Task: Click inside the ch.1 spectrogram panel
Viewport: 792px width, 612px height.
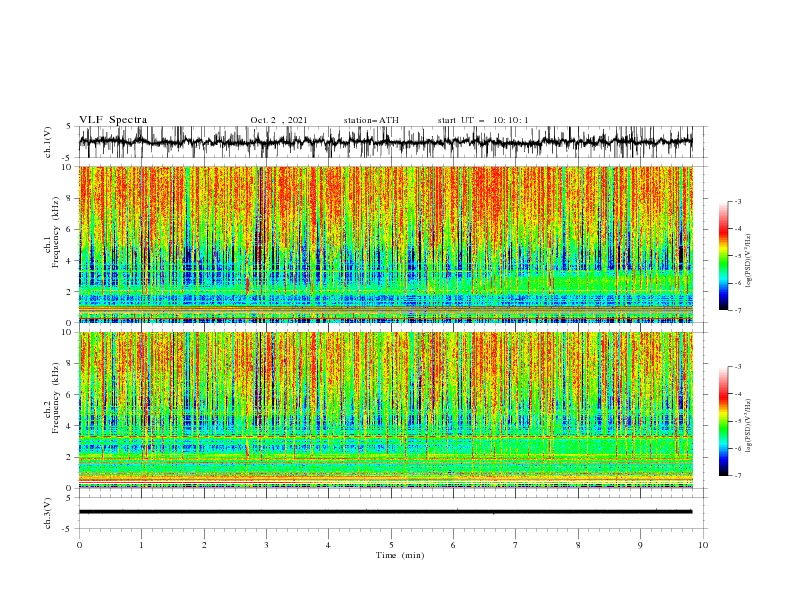Action: pyautogui.click(x=385, y=244)
